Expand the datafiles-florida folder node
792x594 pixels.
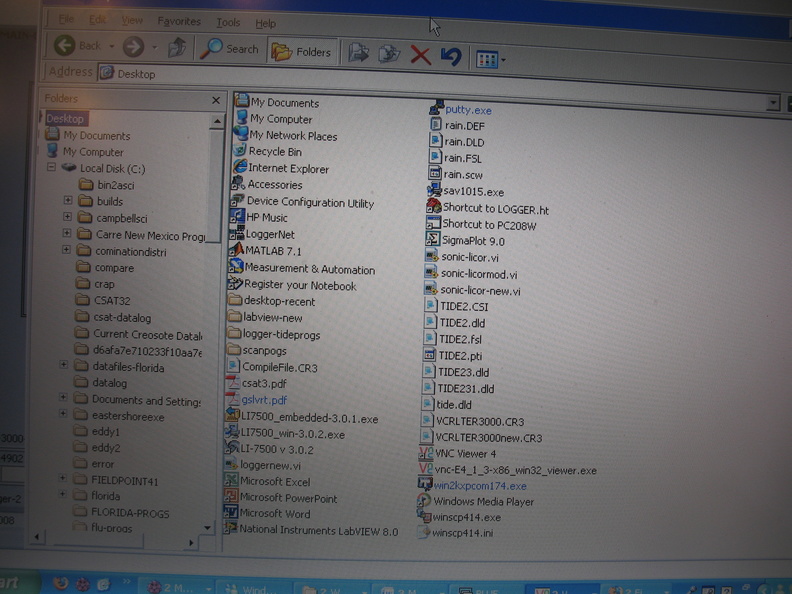[x=63, y=364]
